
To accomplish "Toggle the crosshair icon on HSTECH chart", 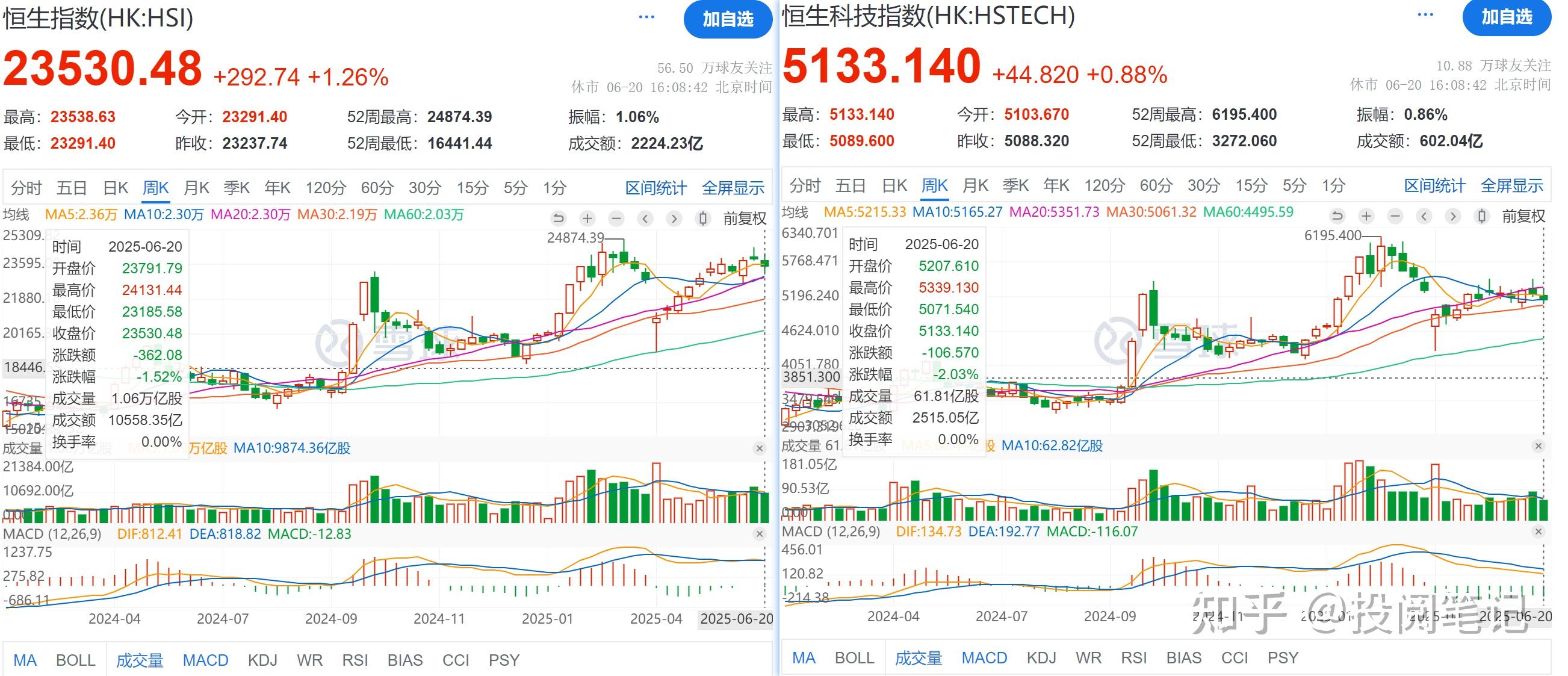I will 1482,216.
